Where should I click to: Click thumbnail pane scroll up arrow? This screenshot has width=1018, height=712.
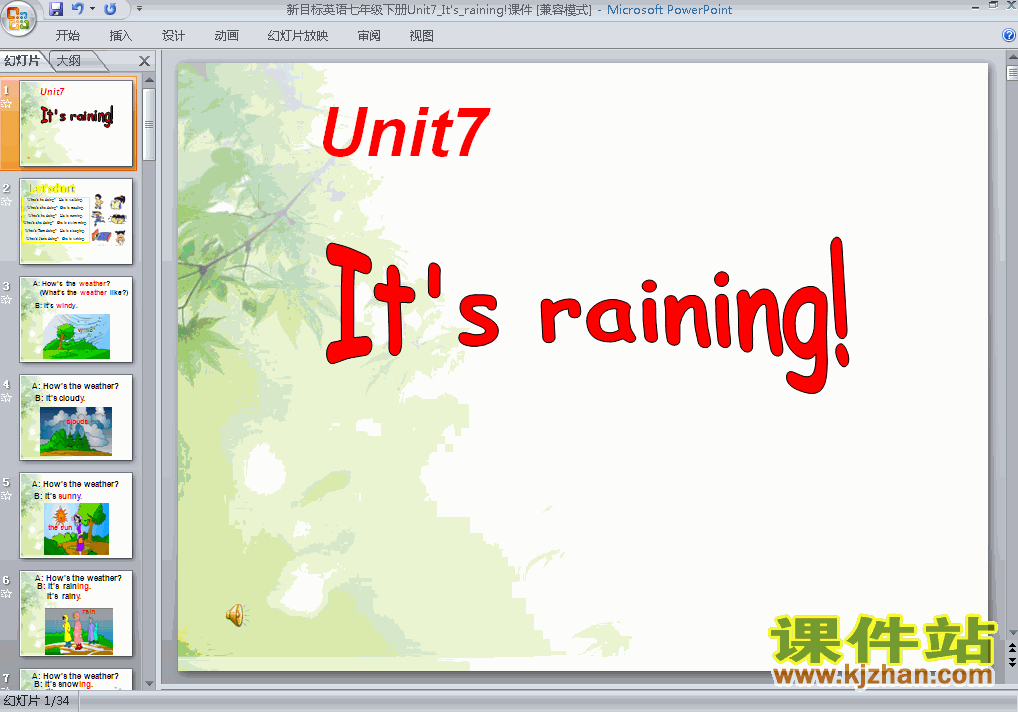point(149,80)
